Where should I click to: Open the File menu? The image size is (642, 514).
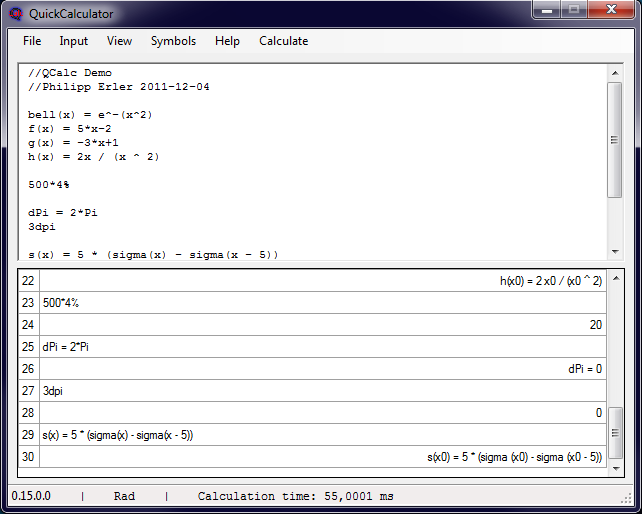click(32, 41)
